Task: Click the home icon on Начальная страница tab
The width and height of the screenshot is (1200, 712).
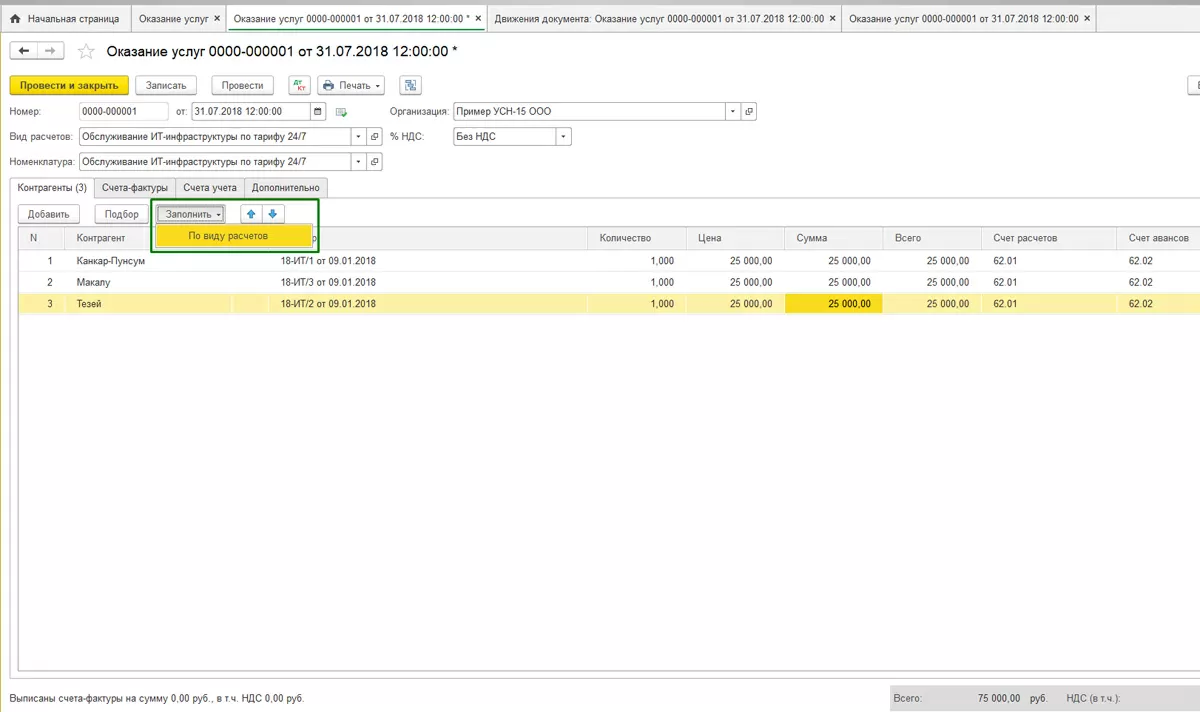Action: 15,19
